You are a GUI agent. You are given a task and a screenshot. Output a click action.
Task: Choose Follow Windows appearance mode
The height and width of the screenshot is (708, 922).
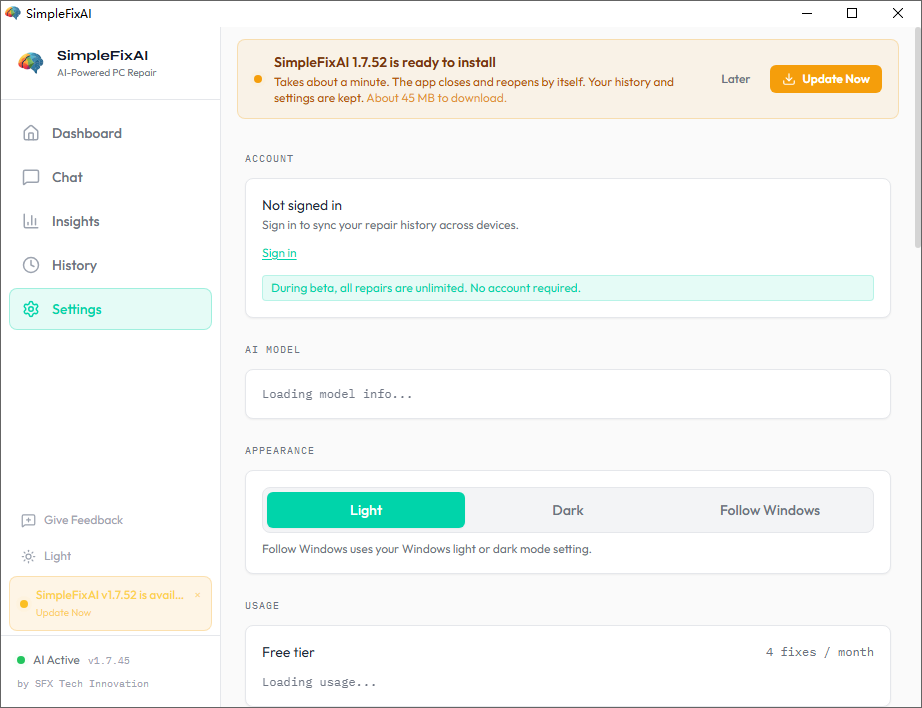[x=770, y=510]
